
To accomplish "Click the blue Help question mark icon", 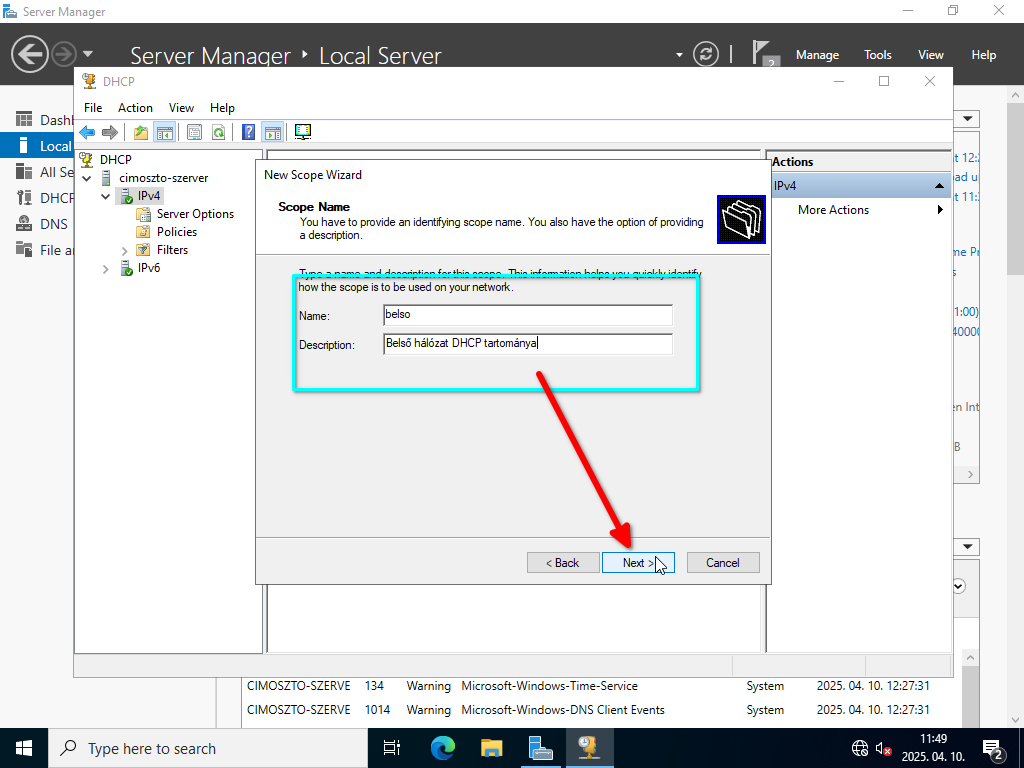I will [x=248, y=132].
